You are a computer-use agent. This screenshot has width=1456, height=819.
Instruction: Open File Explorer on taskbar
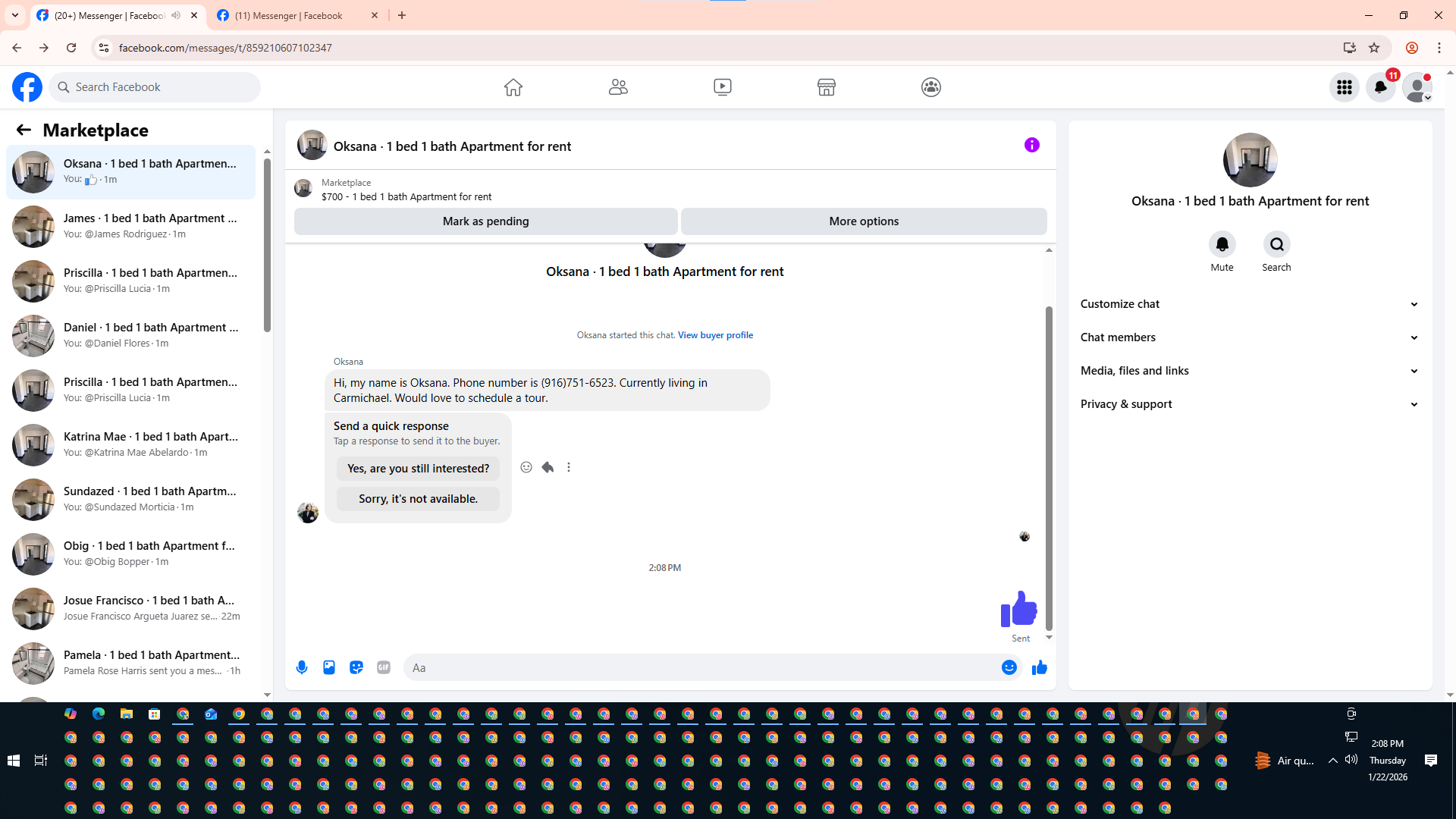tap(127, 714)
